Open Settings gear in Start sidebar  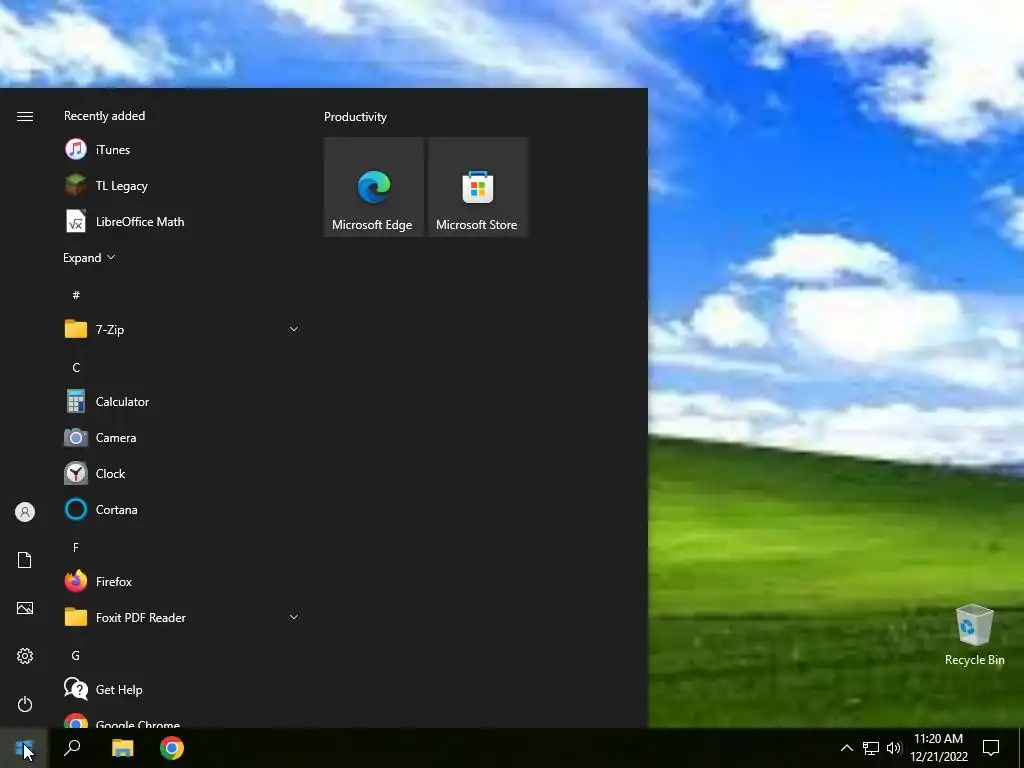tap(25, 656)
